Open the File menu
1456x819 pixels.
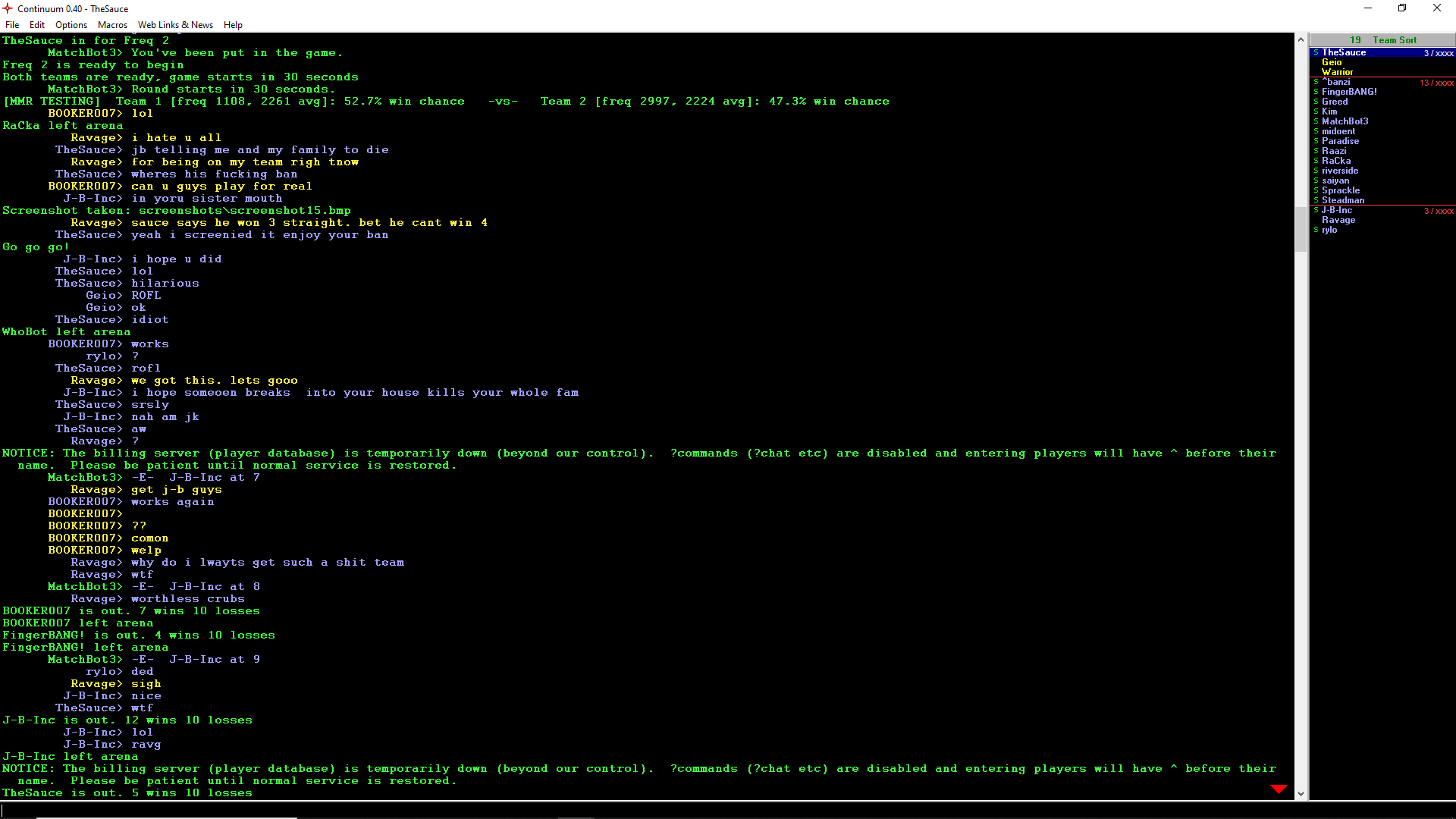pyautogui.click(x=12, y=25)
